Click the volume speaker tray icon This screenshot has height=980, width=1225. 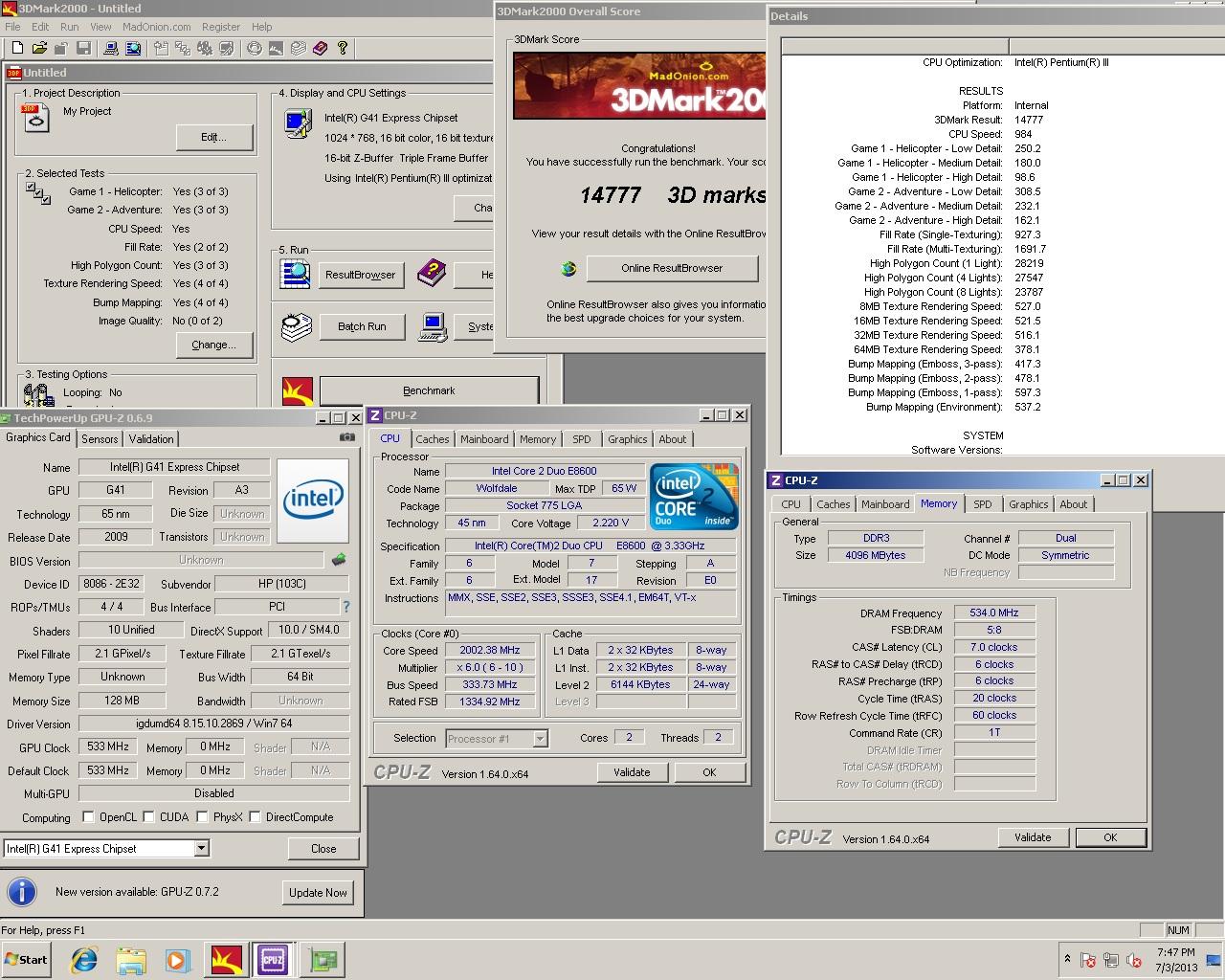click(x=1135, y=960)
